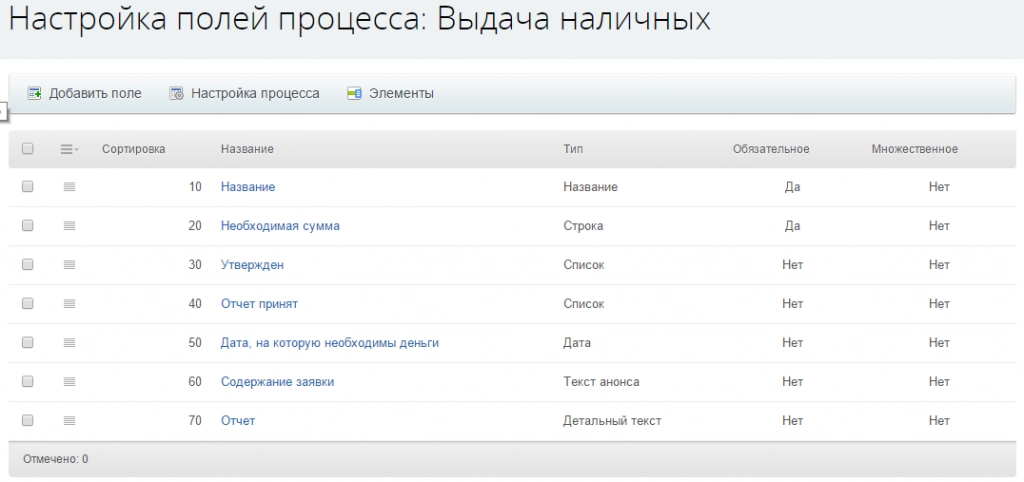
Task: Sort by the Сортировка column header
Action: point(133,149)
